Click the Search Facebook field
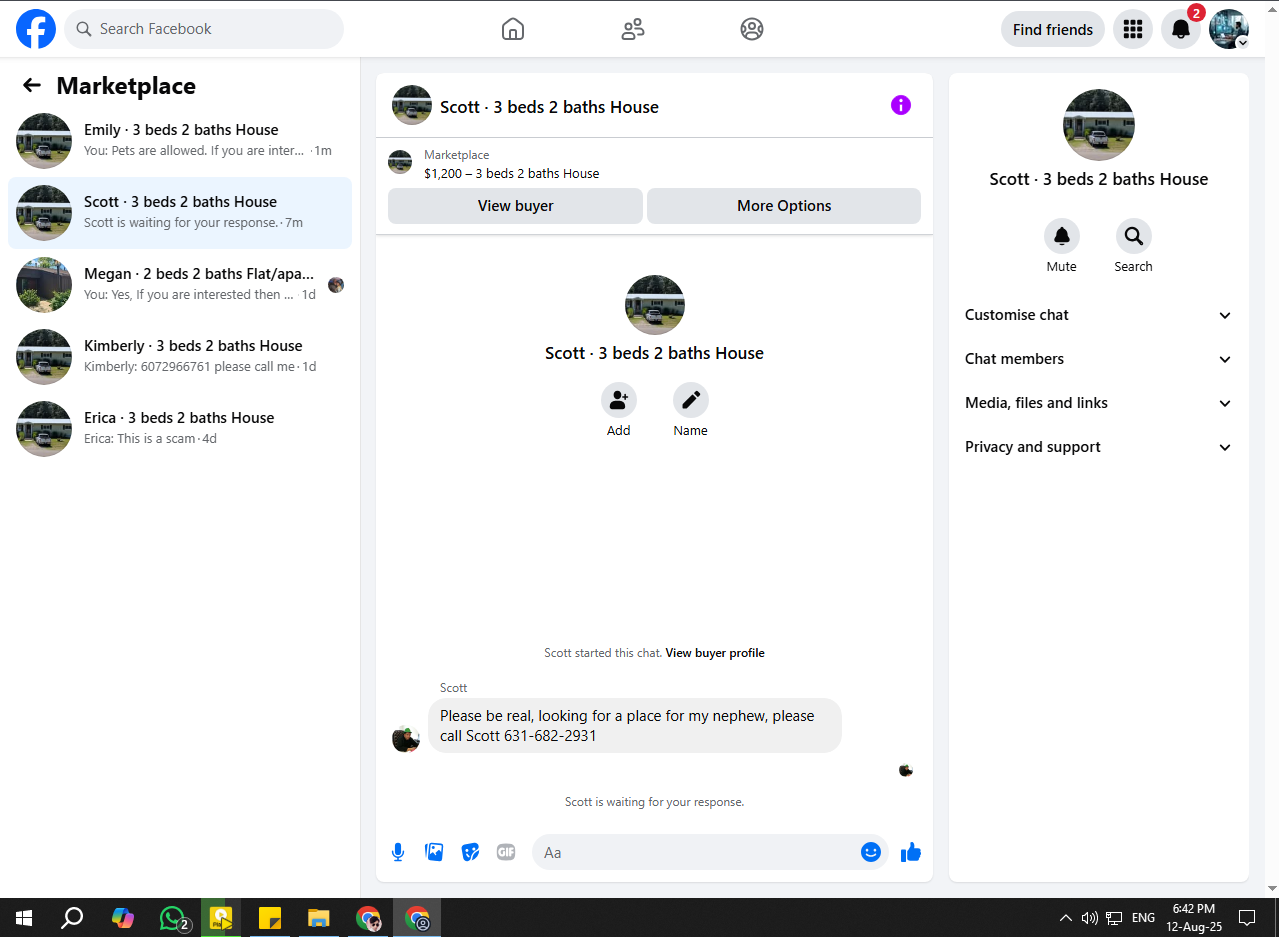The width and height of the screenshot is (1279, 937). (x=204, y=29)
